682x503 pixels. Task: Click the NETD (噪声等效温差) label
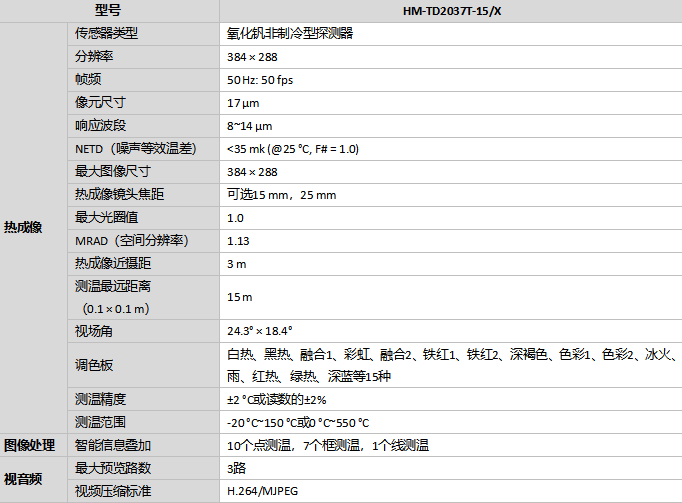136,149
